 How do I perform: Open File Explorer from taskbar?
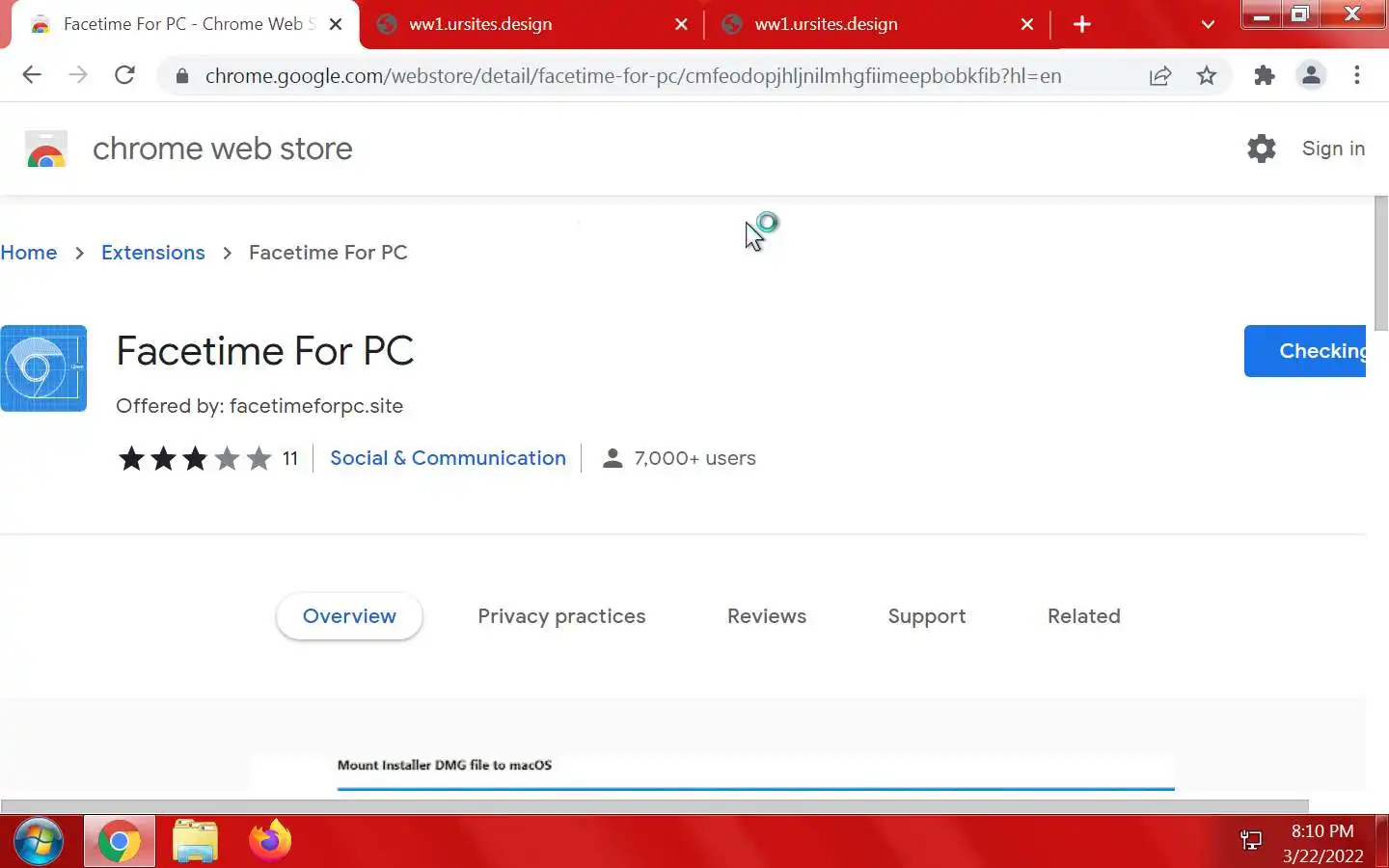pos(195,841)
